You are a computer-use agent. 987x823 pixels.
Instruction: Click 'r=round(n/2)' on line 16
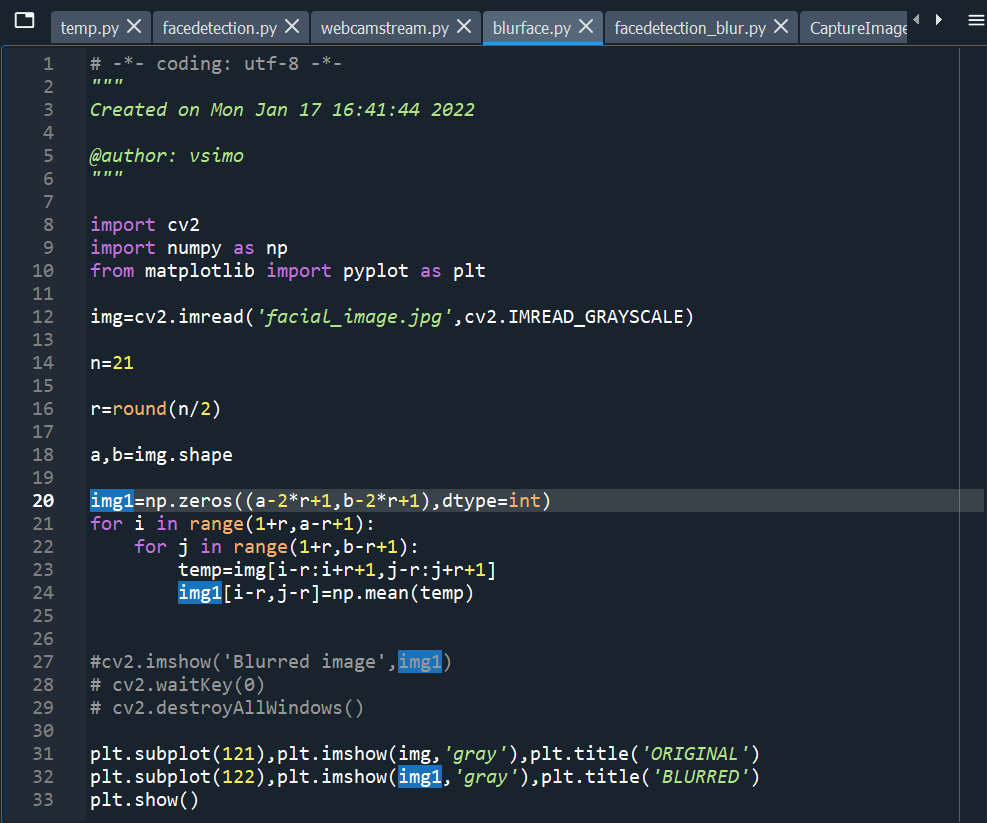pyautogui.click(x=155, y=409)
